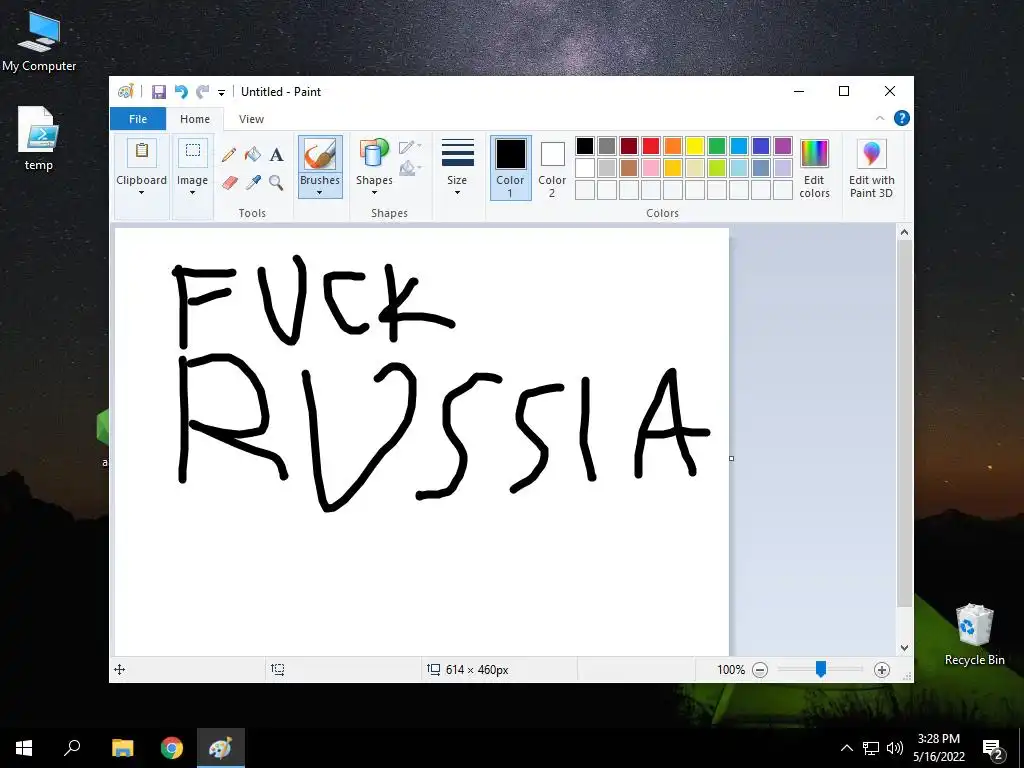Click the canvas right-edge resize handle
This screenshot has width=1024, height=768.
pos(731,458)
